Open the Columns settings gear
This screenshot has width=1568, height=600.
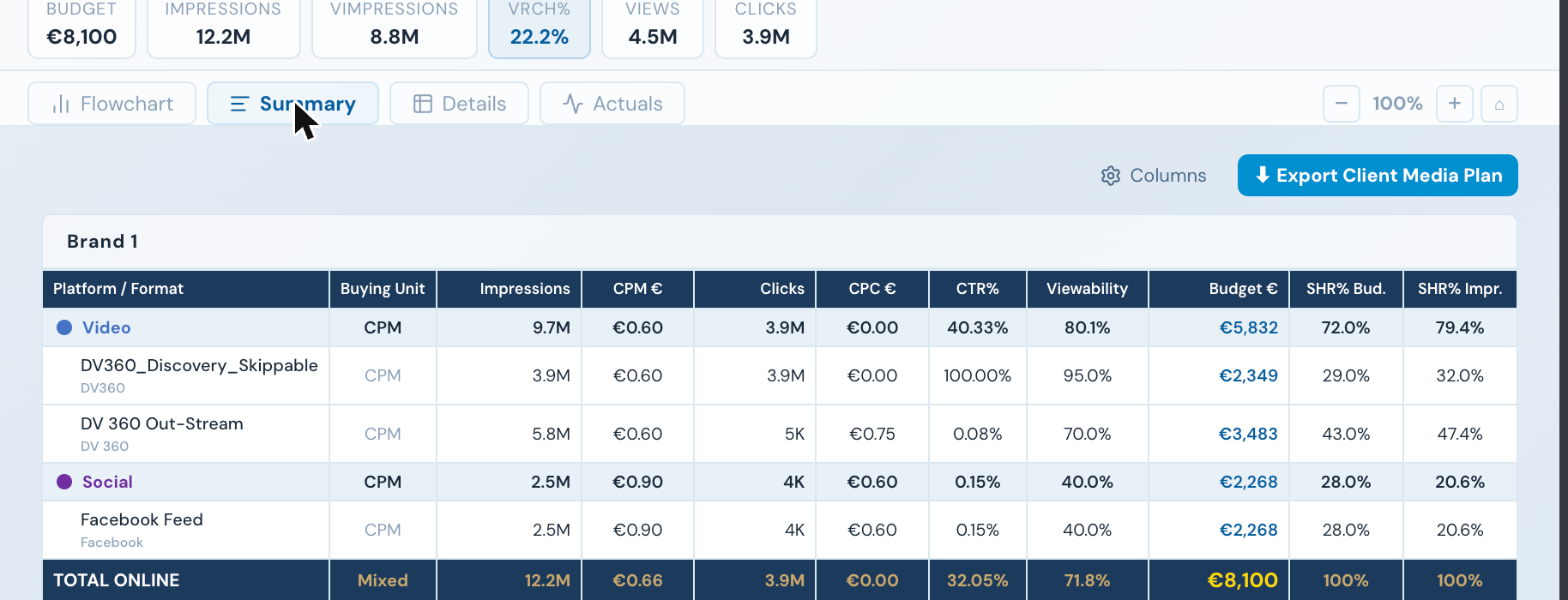point(1110,176)
